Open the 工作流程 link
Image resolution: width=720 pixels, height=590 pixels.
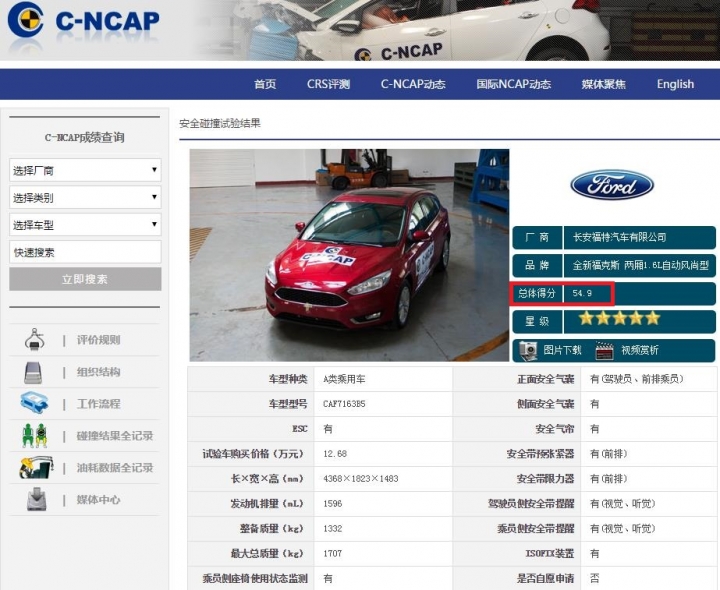(98, 404)
